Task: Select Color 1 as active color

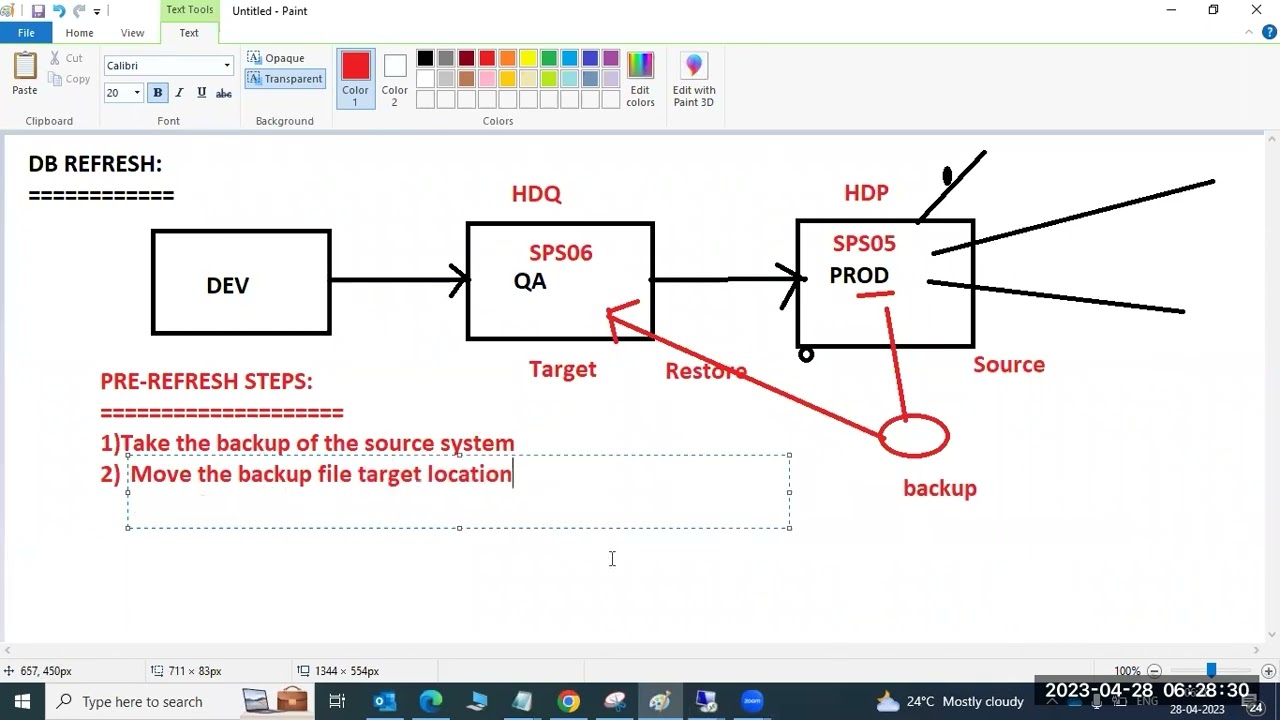Action: pyautogui.click(x=355, y=79)
